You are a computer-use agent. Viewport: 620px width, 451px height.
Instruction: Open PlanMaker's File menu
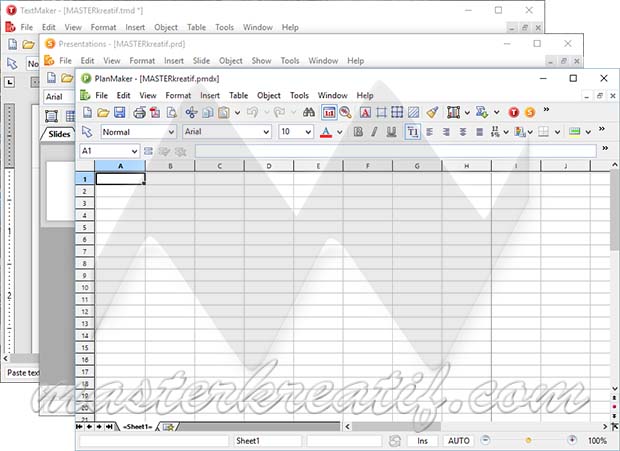[x=101, y=95]
